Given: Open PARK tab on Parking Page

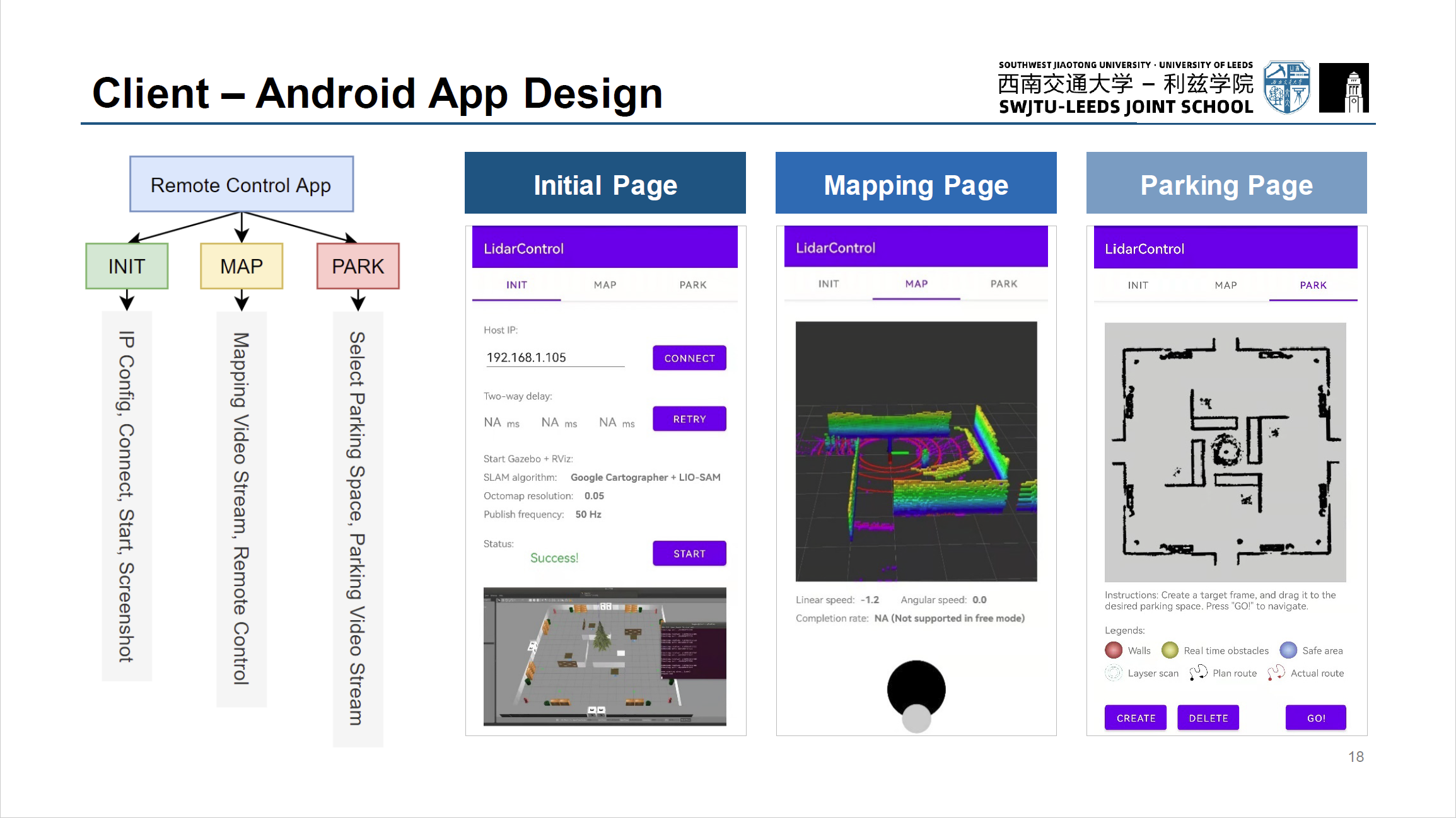Looking at the screenshot, I should [x=1313, y=285].
